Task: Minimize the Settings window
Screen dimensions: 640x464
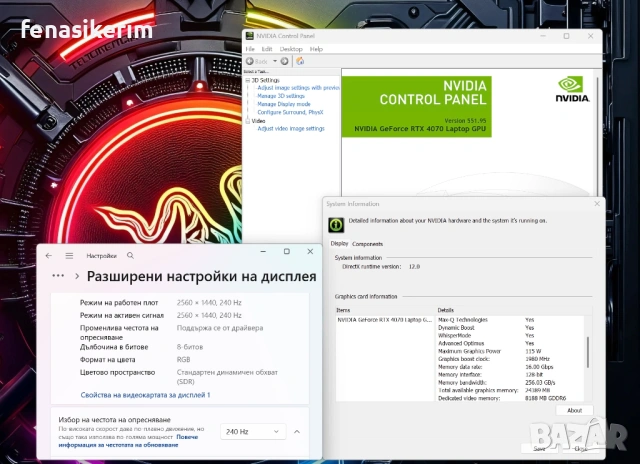Action: (x=263, y=251)
